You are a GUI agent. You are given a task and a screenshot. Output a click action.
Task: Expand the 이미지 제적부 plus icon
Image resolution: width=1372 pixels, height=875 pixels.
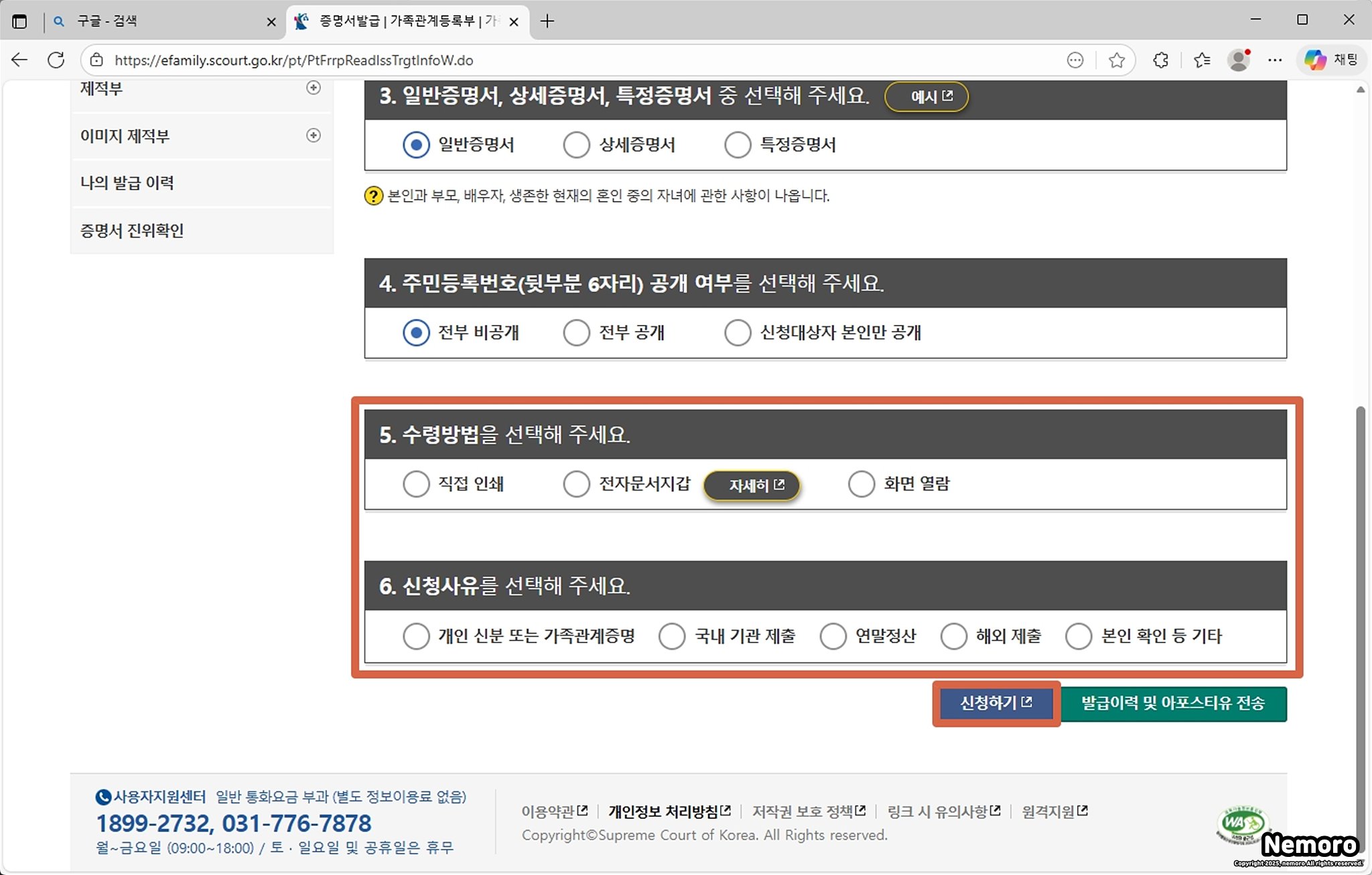(313, 135)
